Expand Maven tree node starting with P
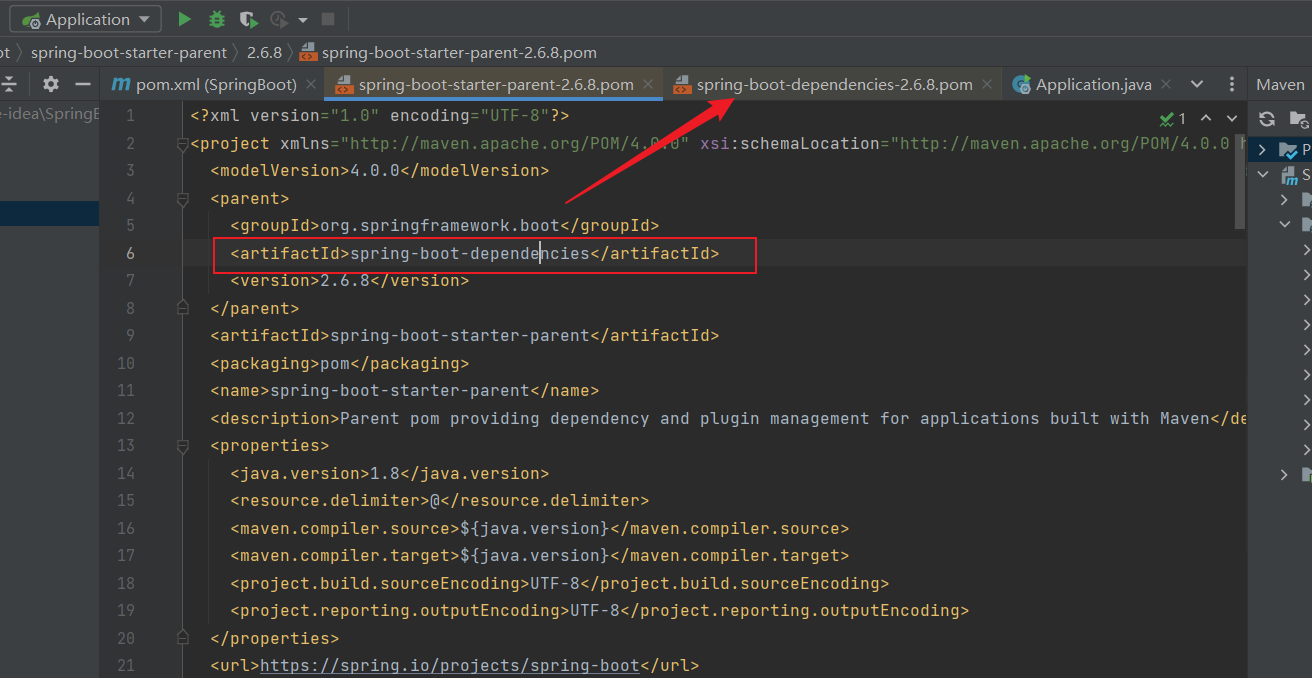This screenshot has width=1312, height=678. coord(1263,149)
